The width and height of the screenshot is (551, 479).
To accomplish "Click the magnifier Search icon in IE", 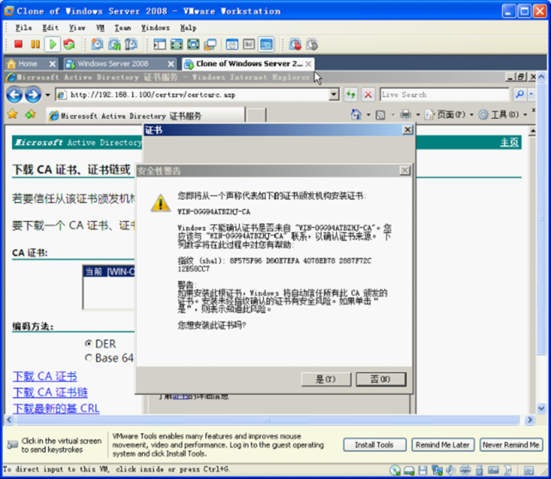I will [519, 94].
